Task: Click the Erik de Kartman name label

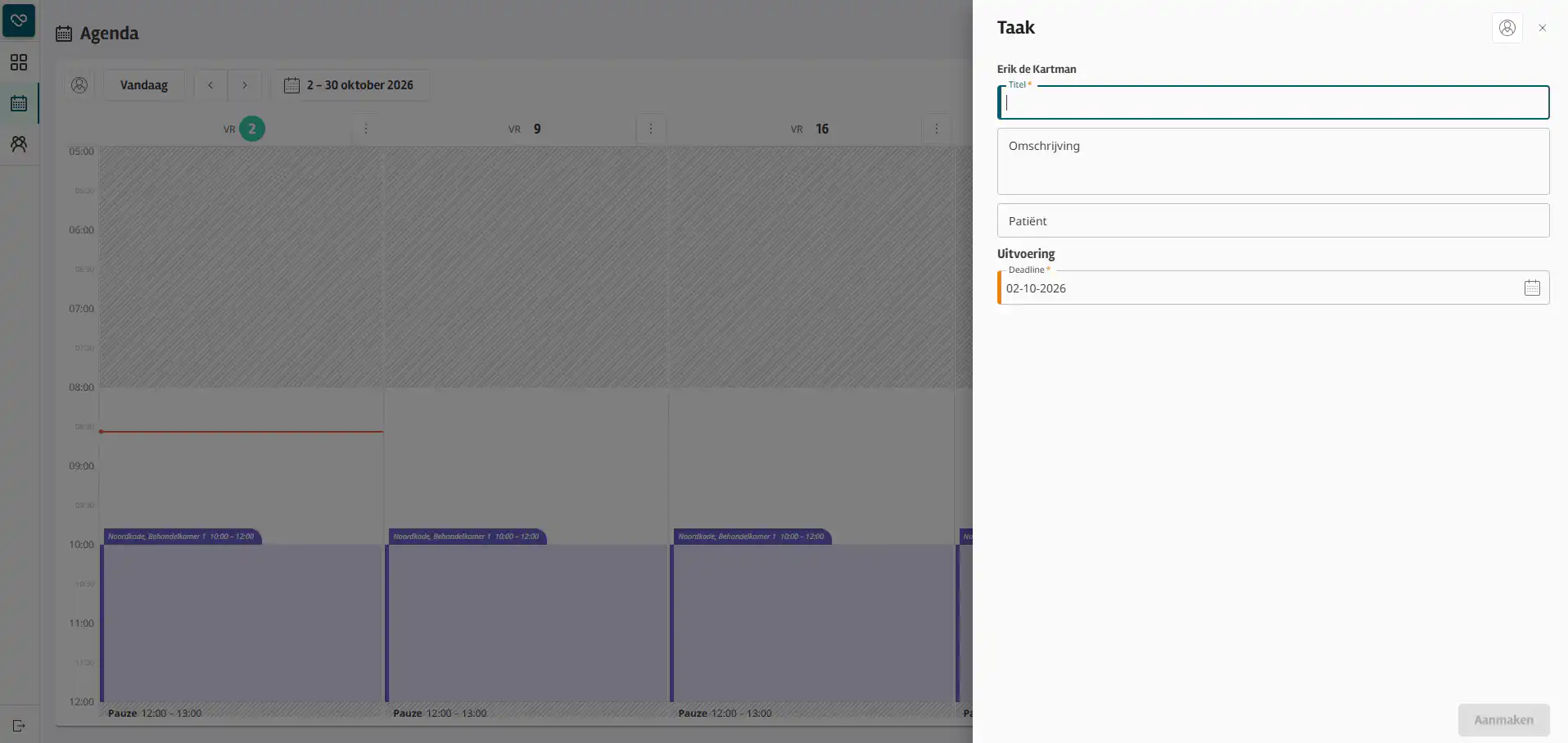Action: click(1037, 70)
